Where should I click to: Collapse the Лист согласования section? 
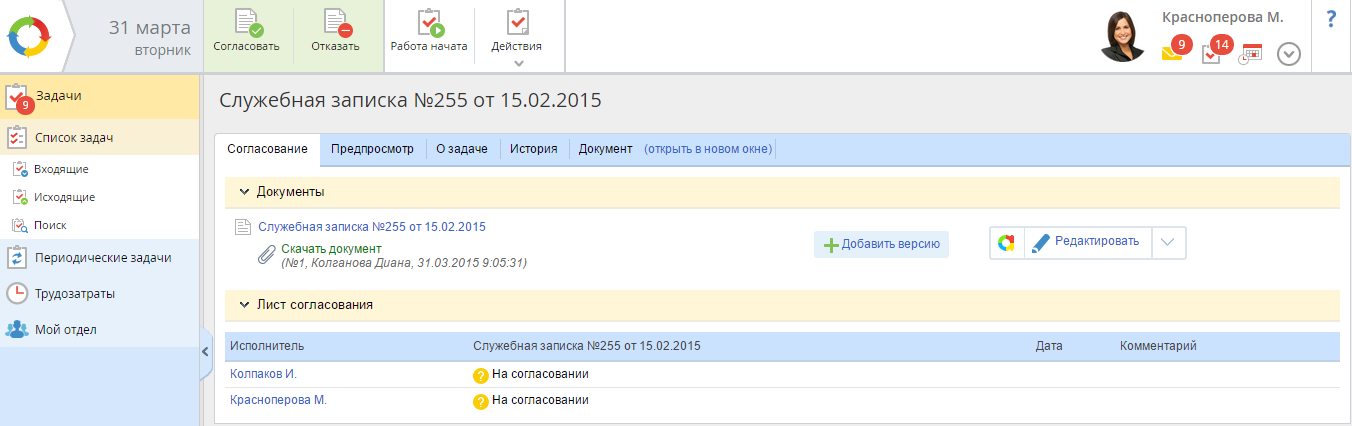coord(242,304)
